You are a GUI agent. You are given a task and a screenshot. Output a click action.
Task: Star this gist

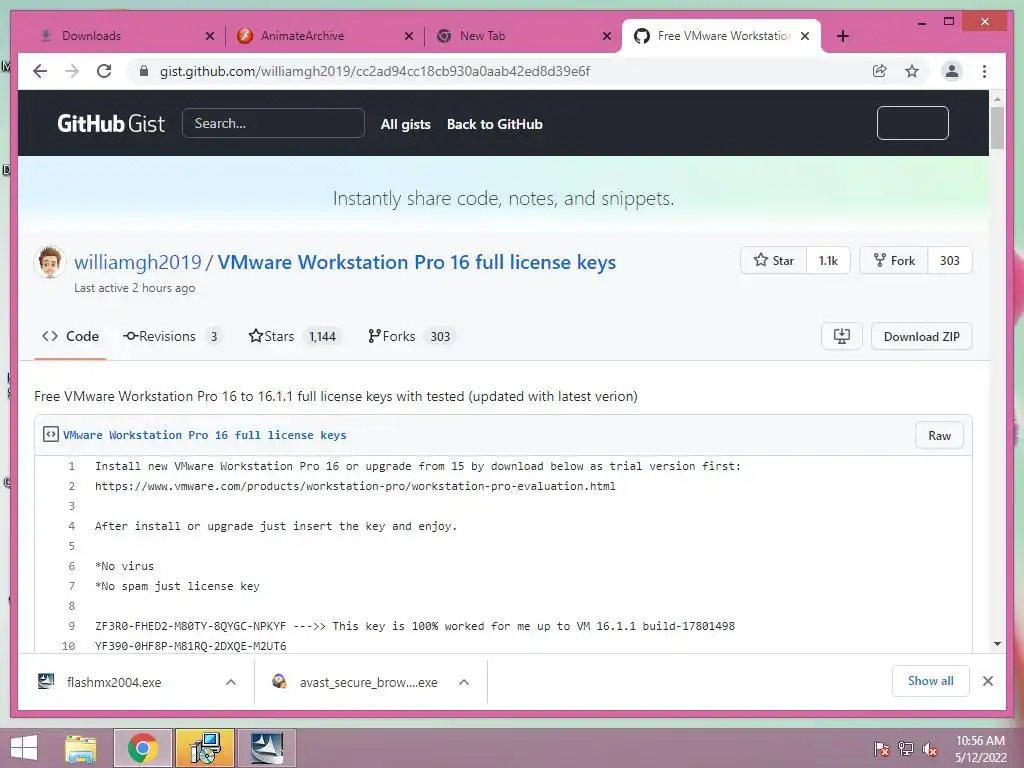774,261
